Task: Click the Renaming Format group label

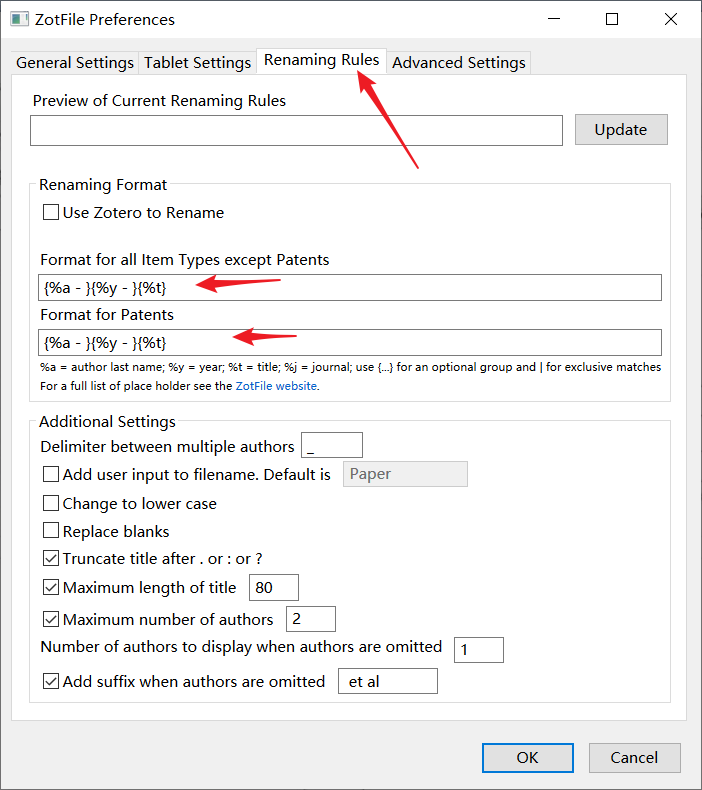Action: click(103, 185)
